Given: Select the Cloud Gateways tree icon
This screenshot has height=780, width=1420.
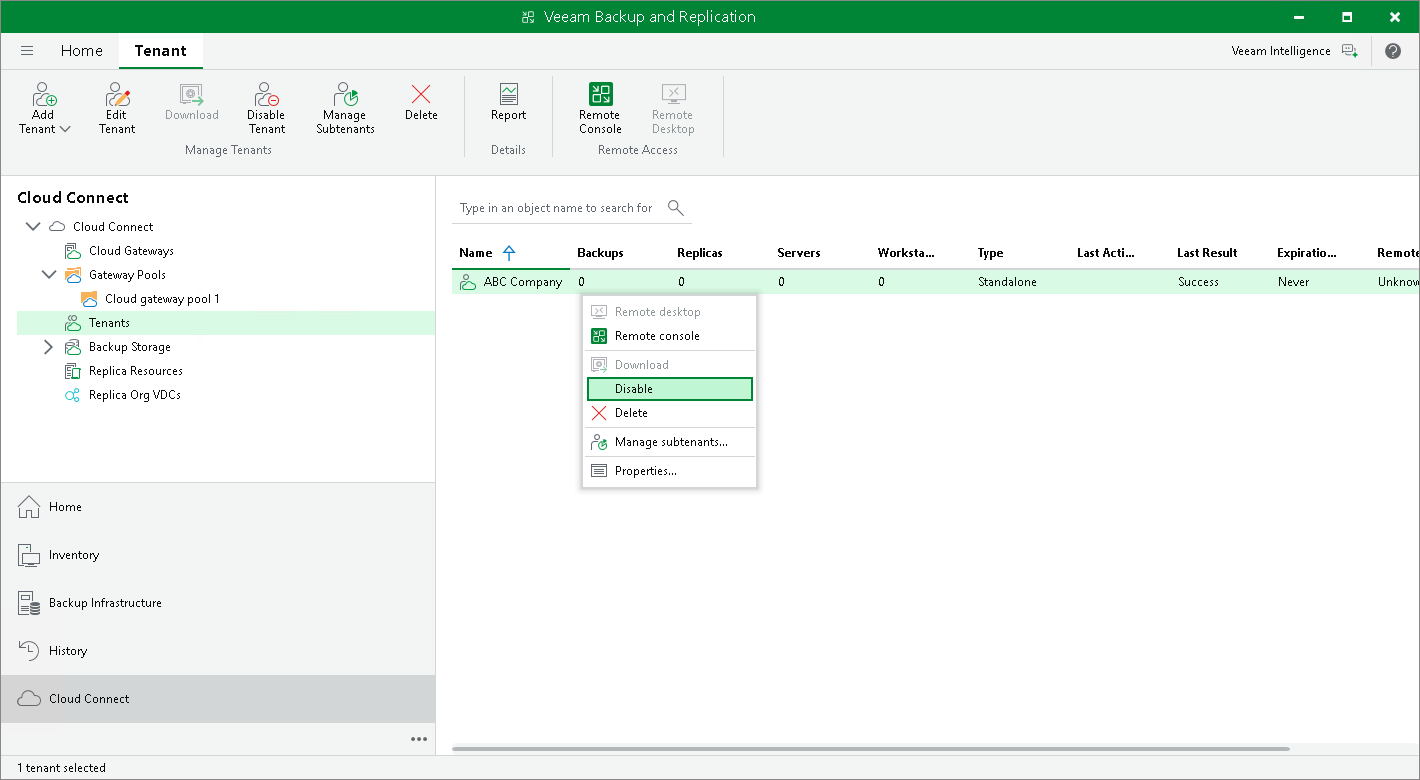Looking at the screenshot, I should point(73,251).
